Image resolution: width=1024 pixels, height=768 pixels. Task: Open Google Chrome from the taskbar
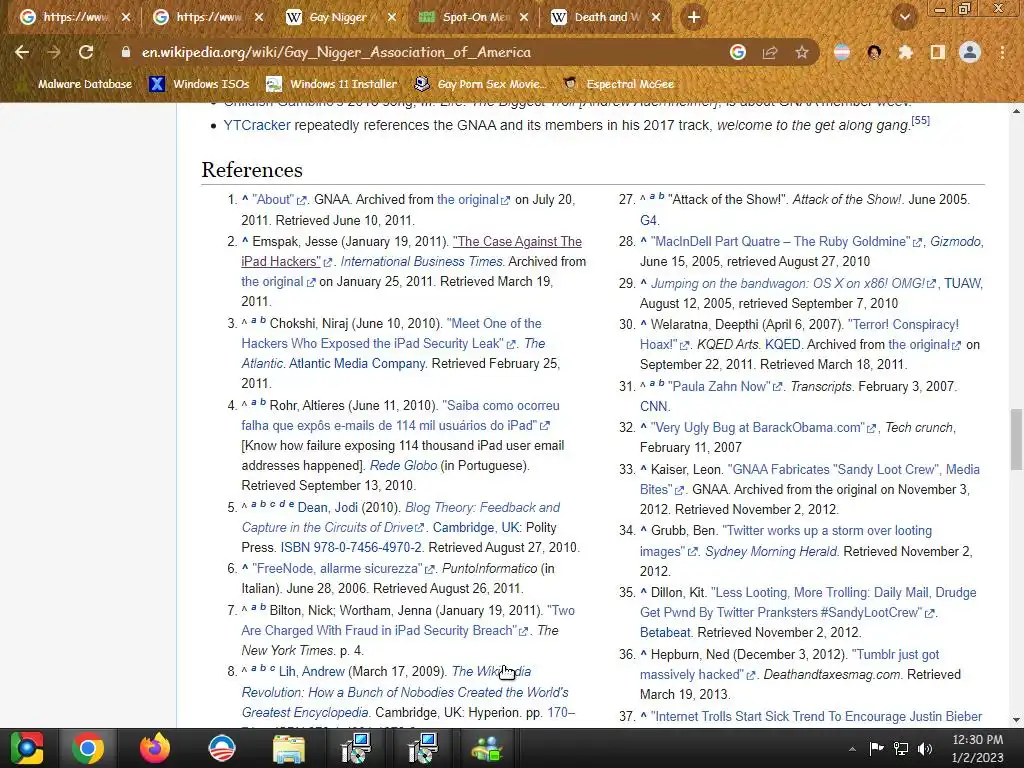88,748
